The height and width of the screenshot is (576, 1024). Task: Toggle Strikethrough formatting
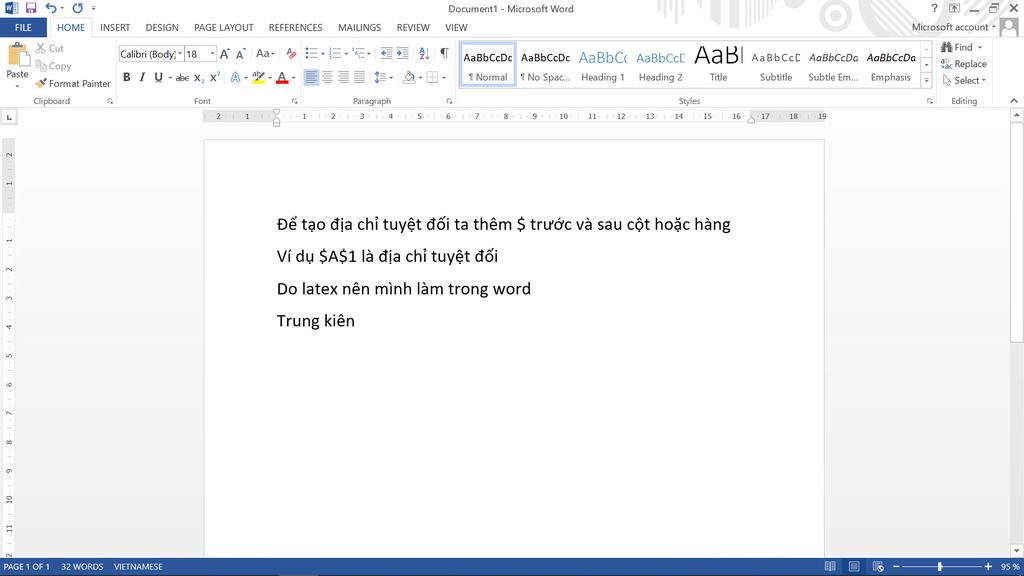(x=182, y=78)
